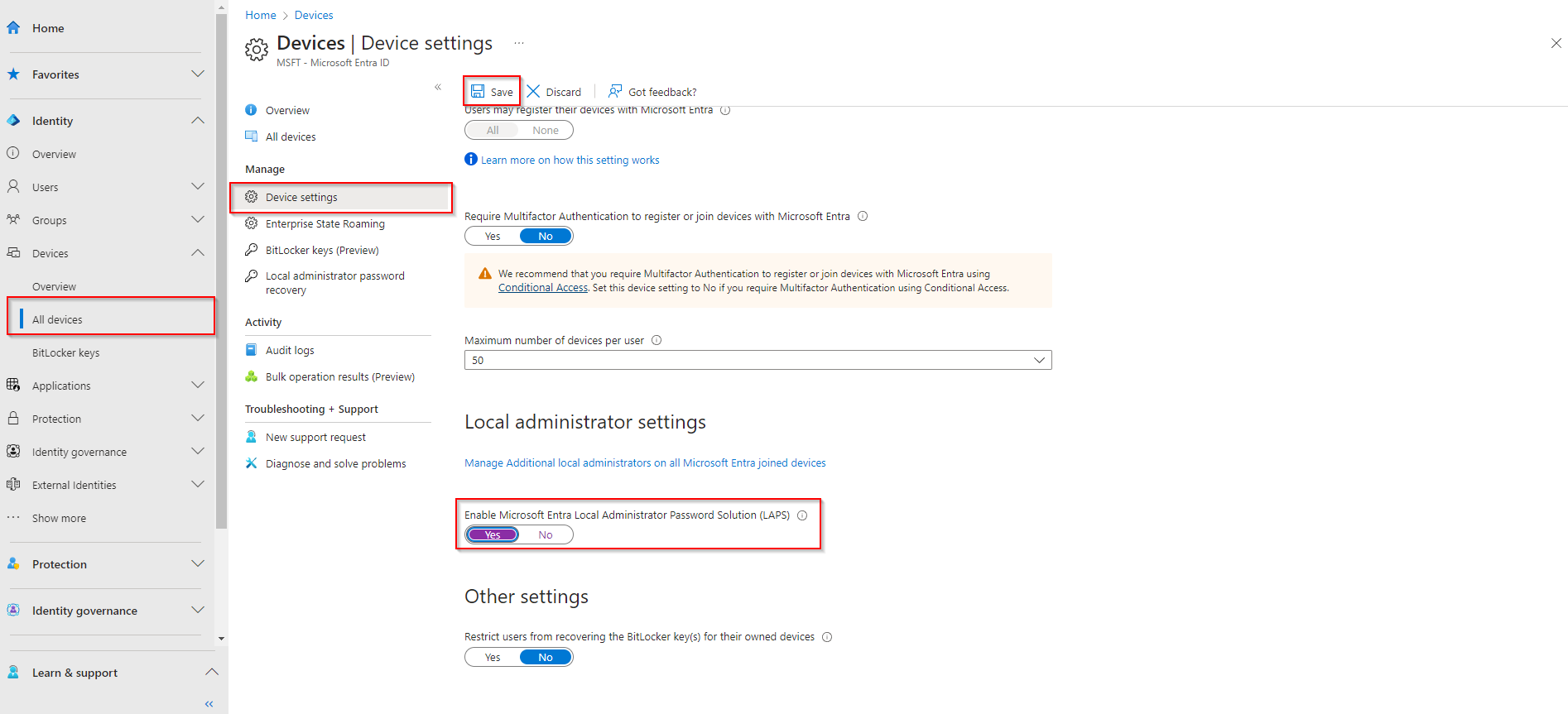The image size is (1568, 714).
Task: Expand the Favorites section
Action: pos(198,74)
